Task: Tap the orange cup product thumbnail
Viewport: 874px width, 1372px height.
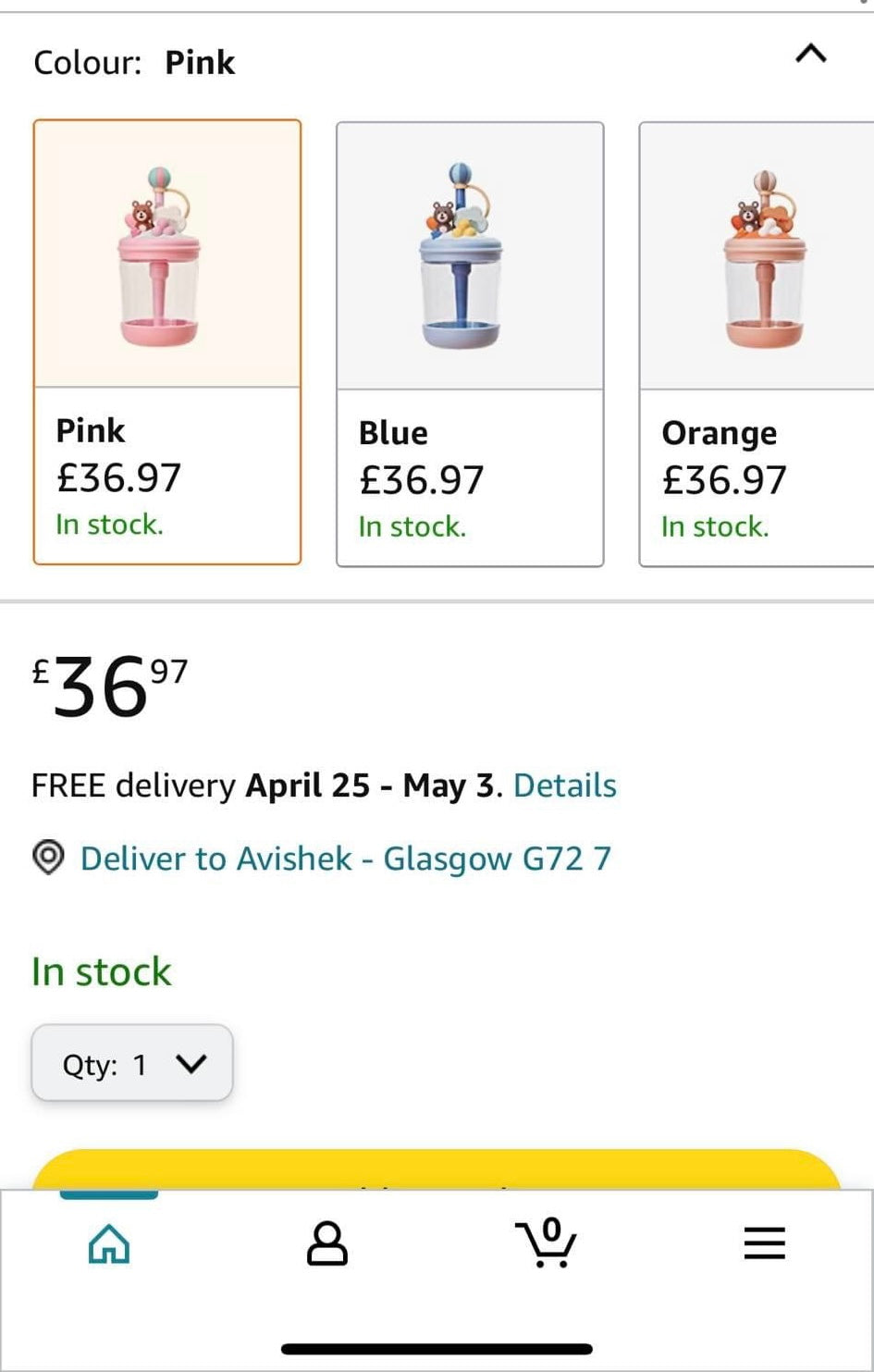Action: point(764,259)
